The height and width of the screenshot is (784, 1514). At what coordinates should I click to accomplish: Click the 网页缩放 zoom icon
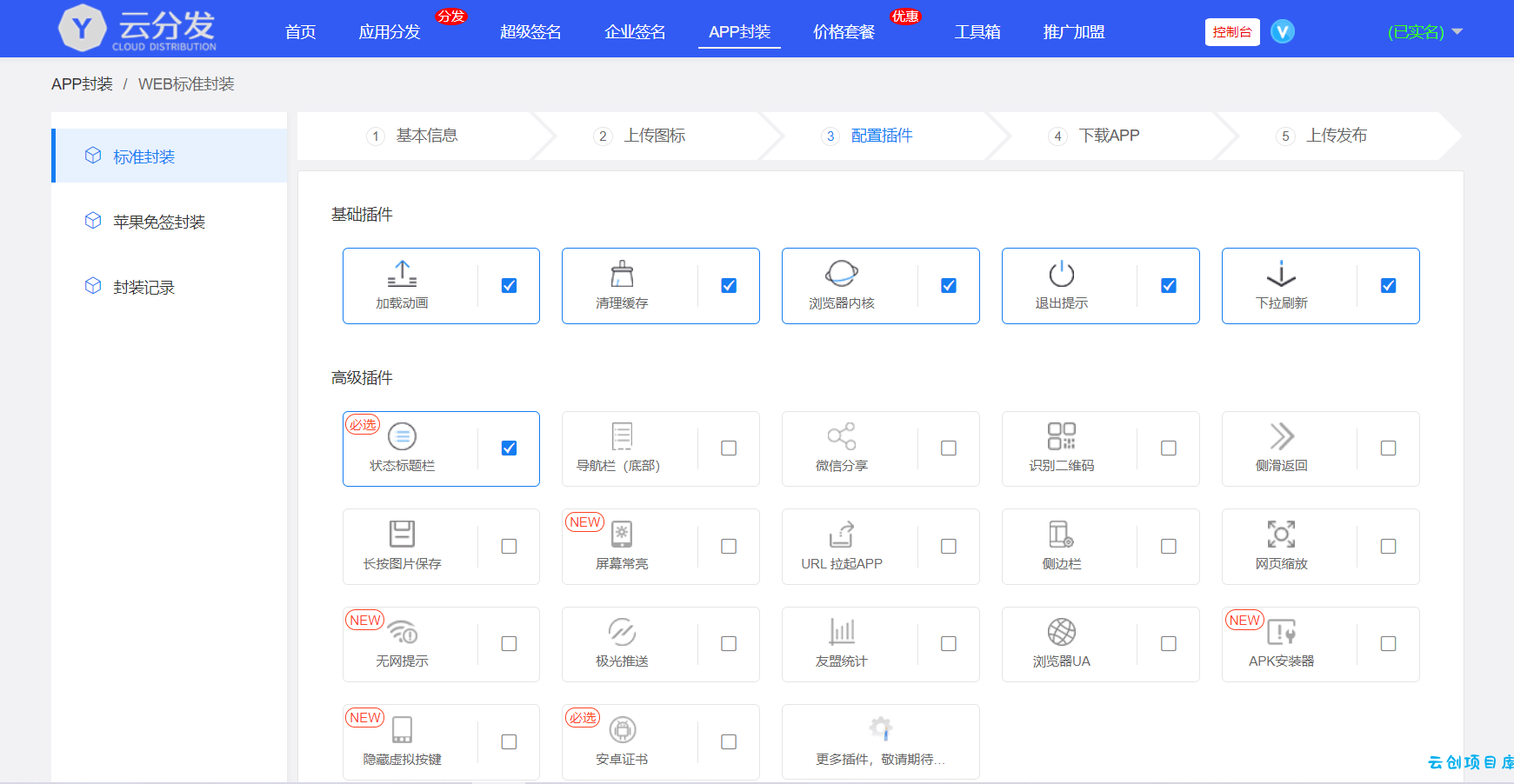(x=1281, y=534)
